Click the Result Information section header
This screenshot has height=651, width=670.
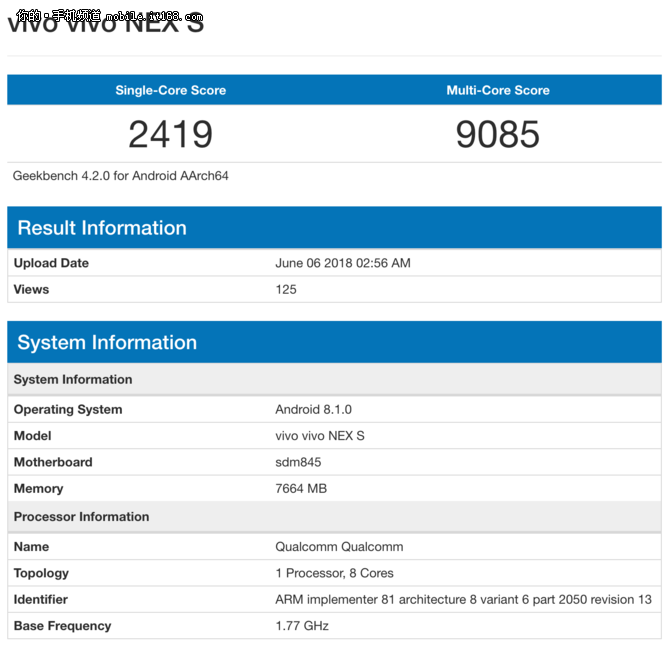point(102,228)
